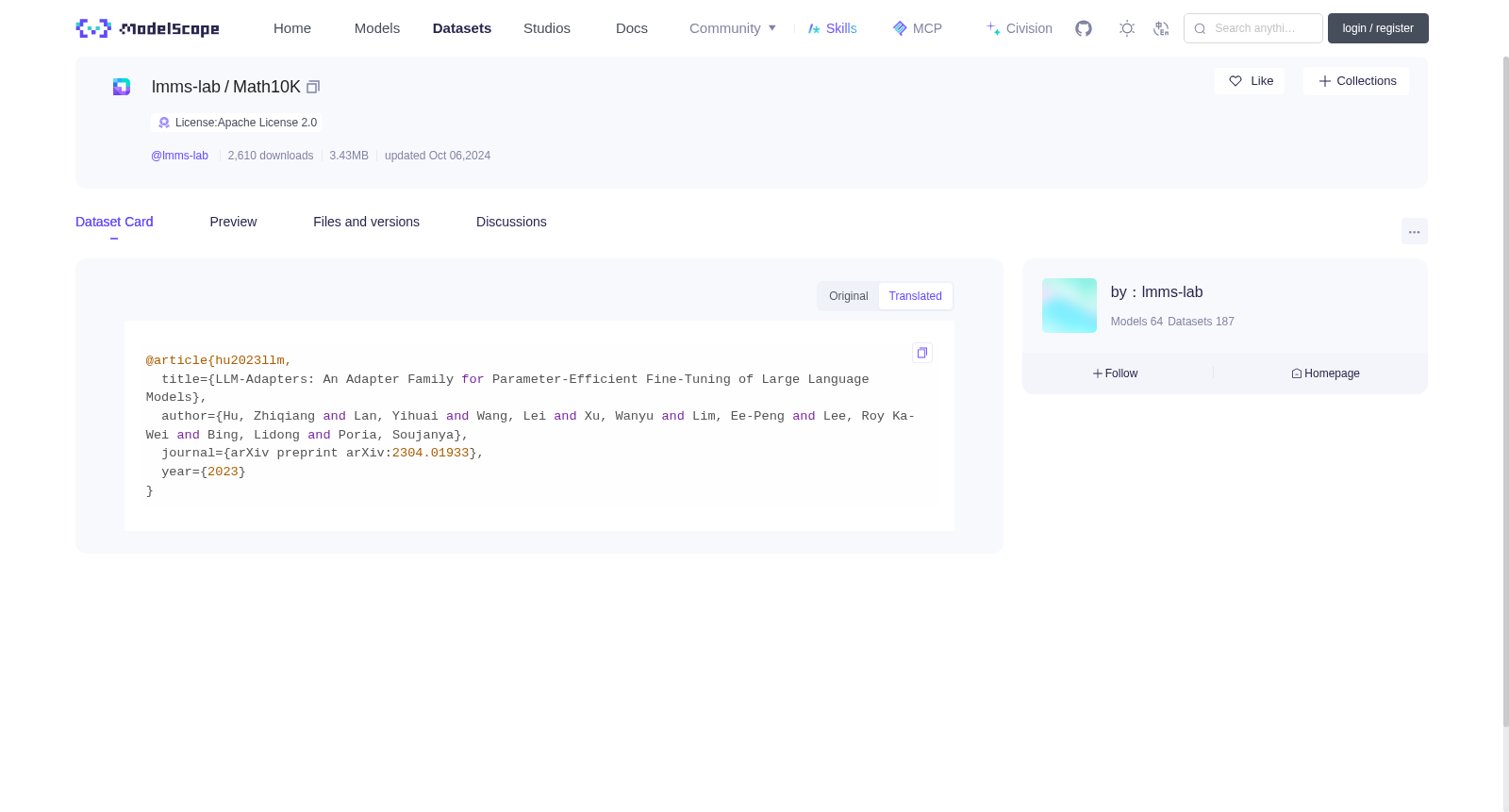Click the "updated Oct 06,2024" text
This screenshot has height=812, width=1509.
click(438, 156)
